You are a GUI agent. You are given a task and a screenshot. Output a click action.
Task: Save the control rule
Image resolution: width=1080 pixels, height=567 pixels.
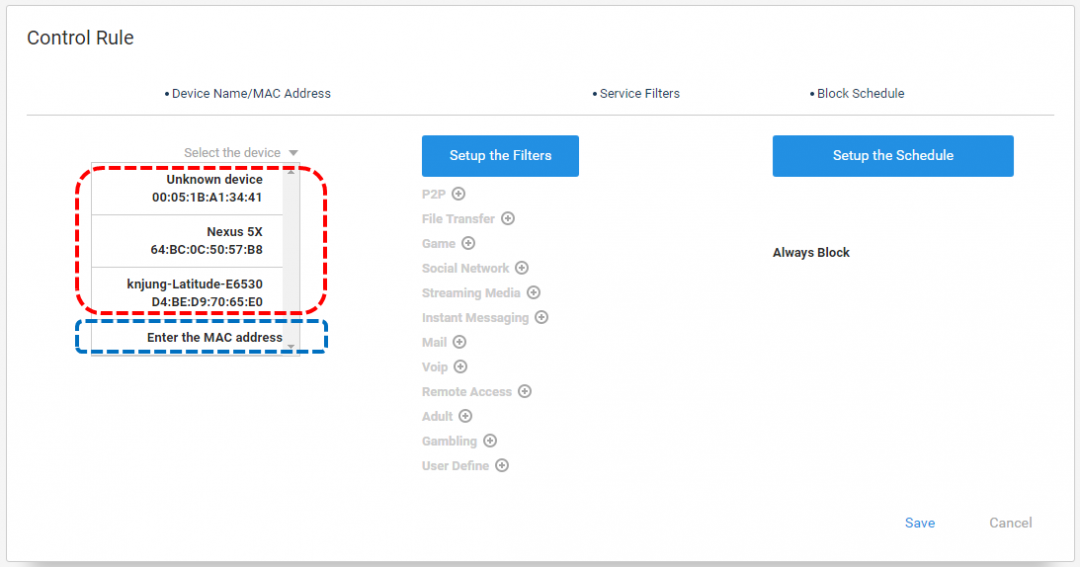(x=920, y=523)
